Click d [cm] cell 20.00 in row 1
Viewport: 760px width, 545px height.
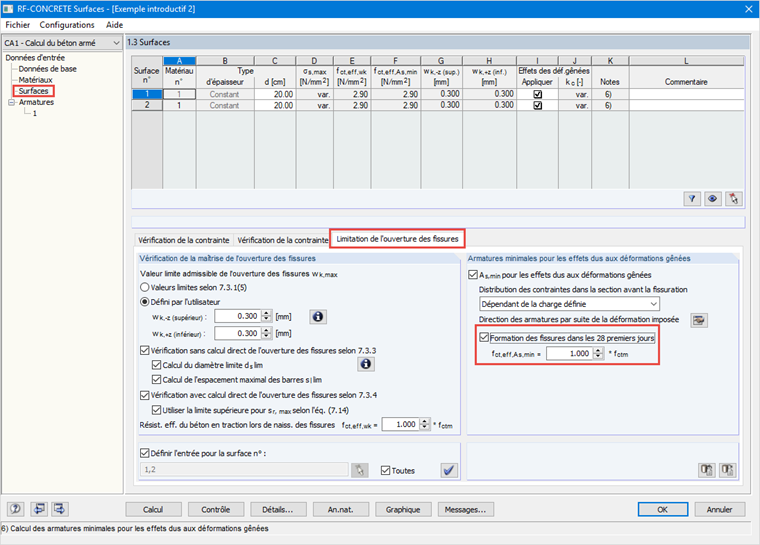[x=275, y=94]
